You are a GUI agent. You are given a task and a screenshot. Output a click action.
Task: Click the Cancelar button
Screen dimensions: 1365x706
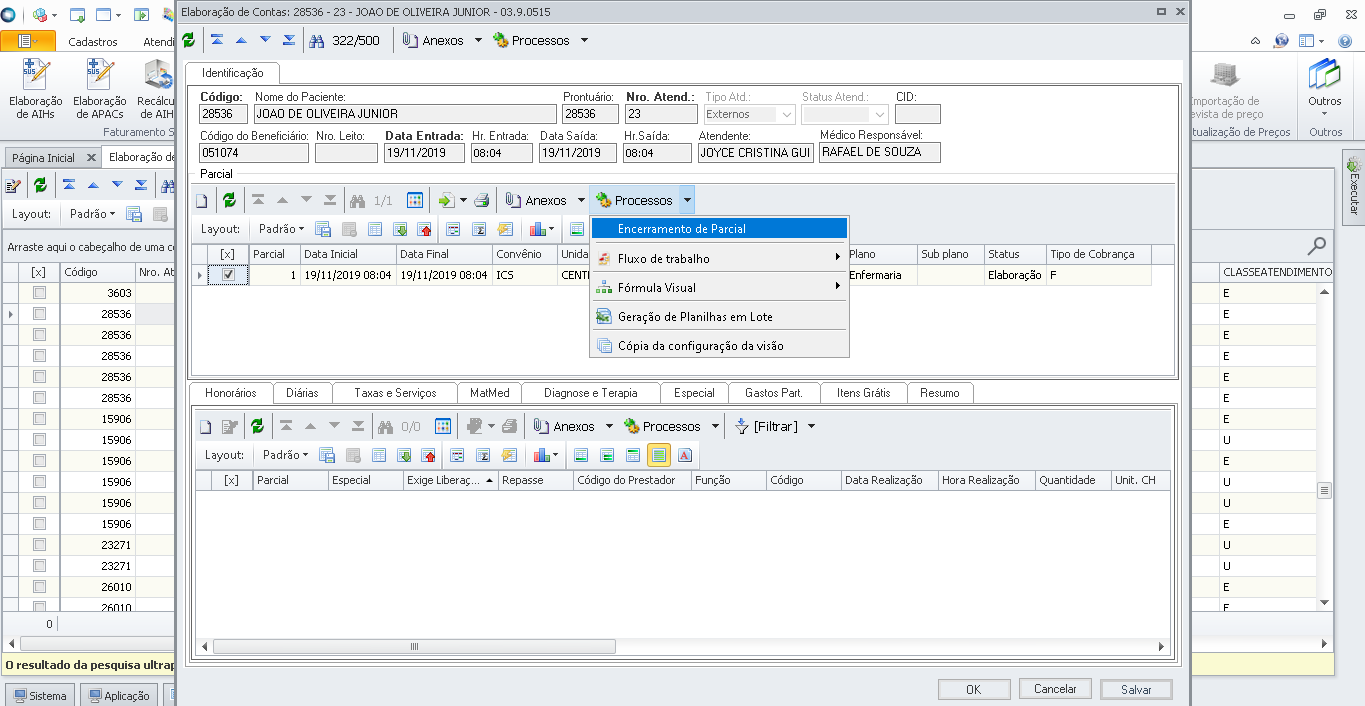(x=1055, y=689)
